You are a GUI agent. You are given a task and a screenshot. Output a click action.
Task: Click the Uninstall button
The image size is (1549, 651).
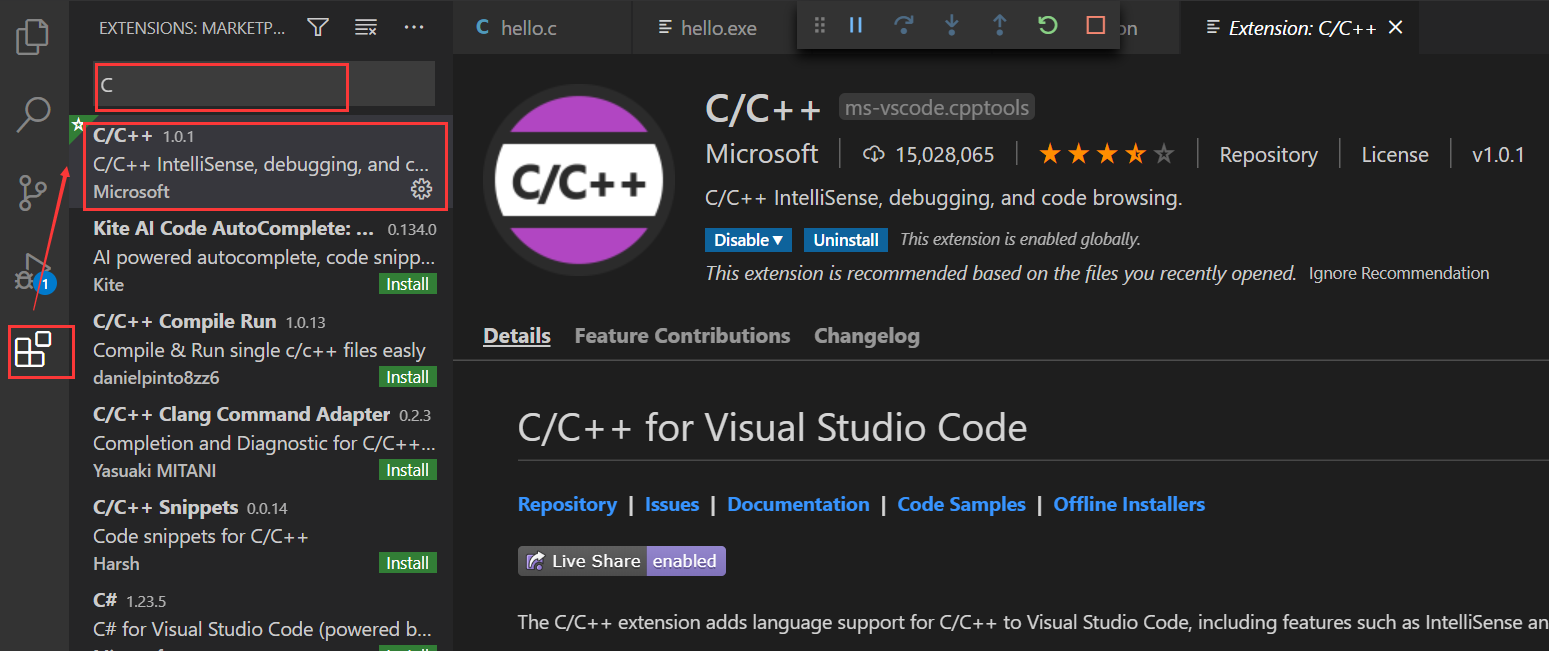846,240
